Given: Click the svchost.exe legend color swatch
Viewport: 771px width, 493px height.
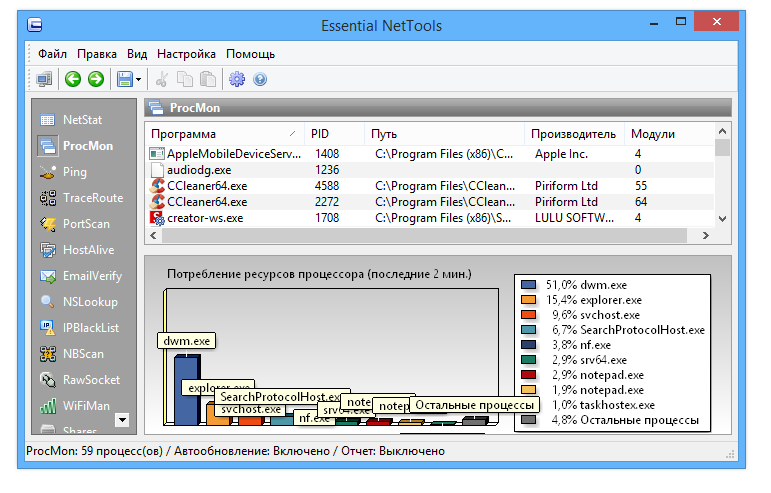Looking at the screenshot, I should pos(528,315).
